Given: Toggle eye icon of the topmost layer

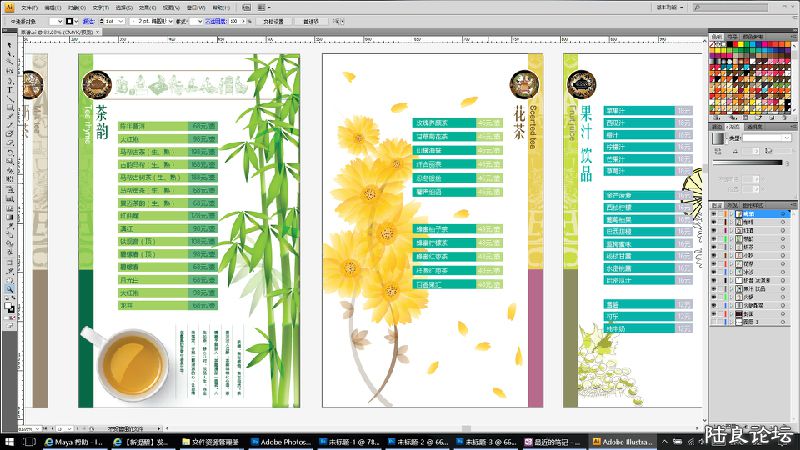Looking at the screenshot, I should point(714,214).
